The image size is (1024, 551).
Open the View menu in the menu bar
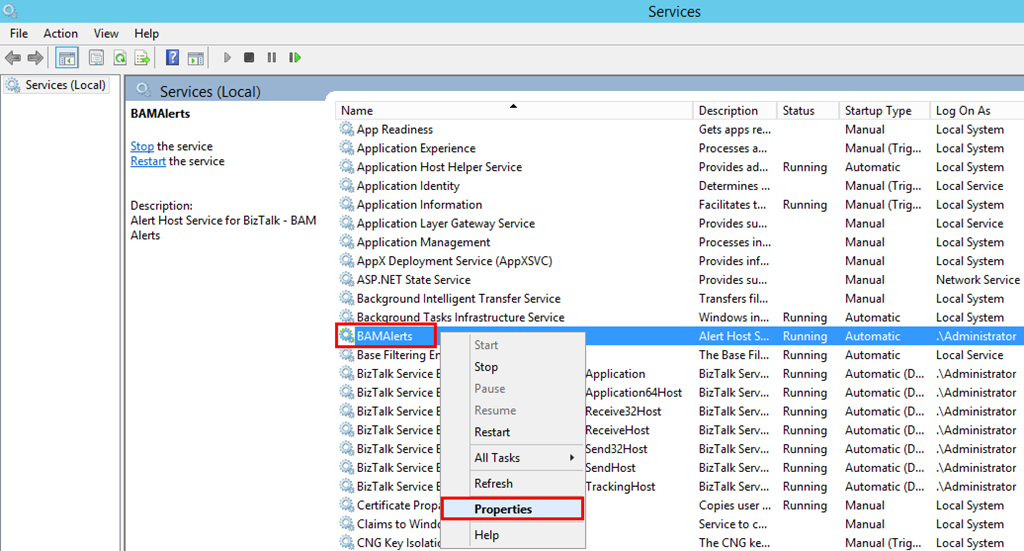coord(105,33)
